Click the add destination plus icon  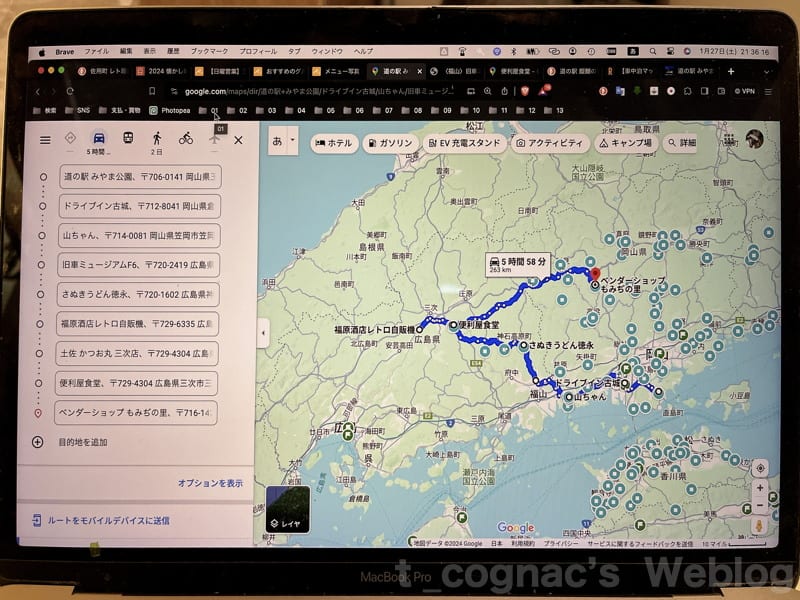point(38,442)
